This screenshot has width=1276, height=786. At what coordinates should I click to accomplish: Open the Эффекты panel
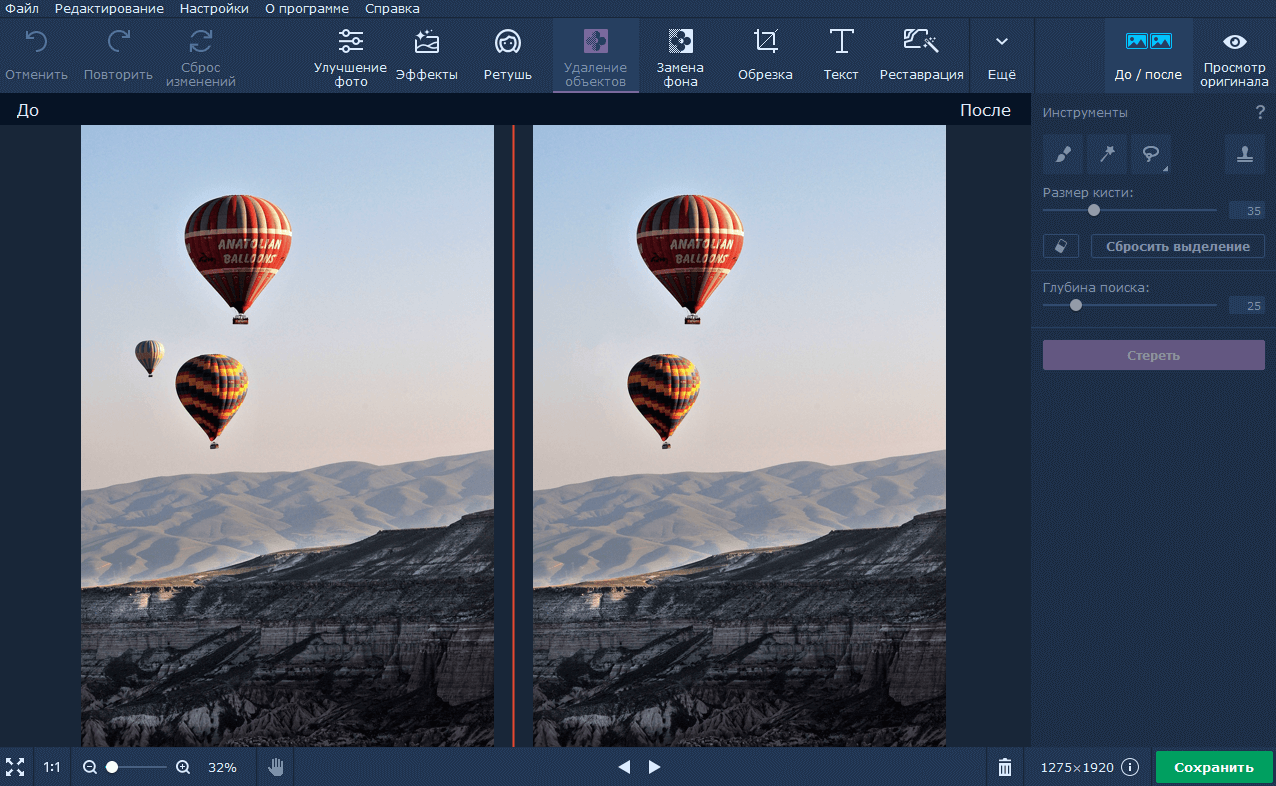426,55
